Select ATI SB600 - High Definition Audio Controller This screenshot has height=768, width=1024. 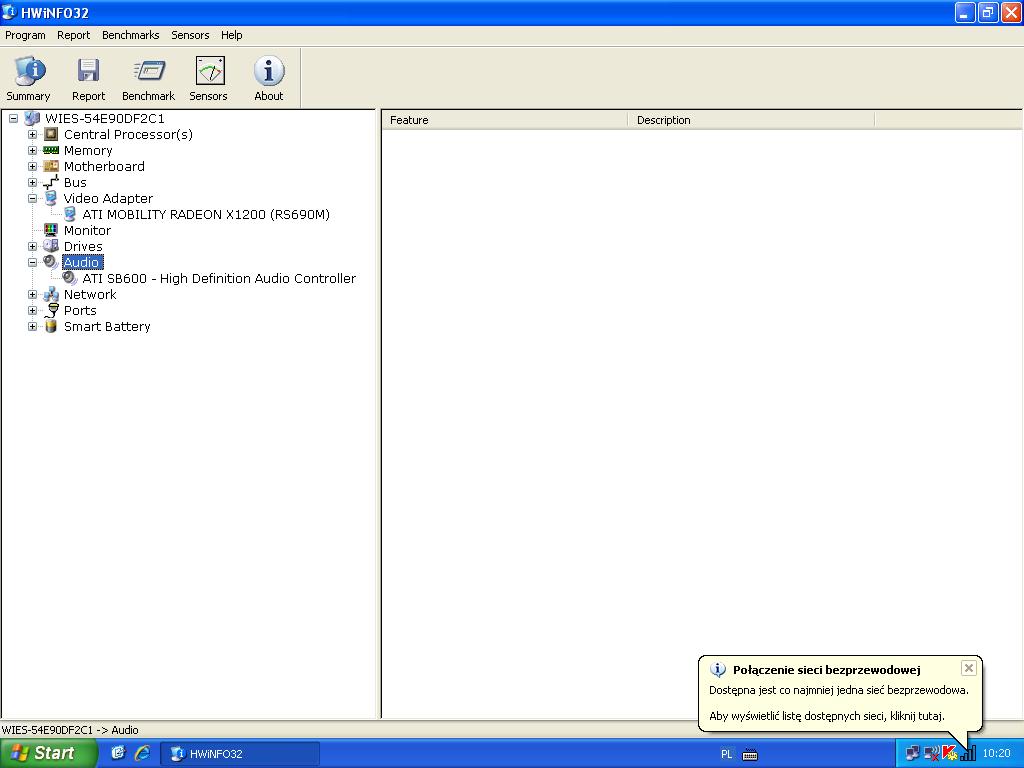(219, 279)
